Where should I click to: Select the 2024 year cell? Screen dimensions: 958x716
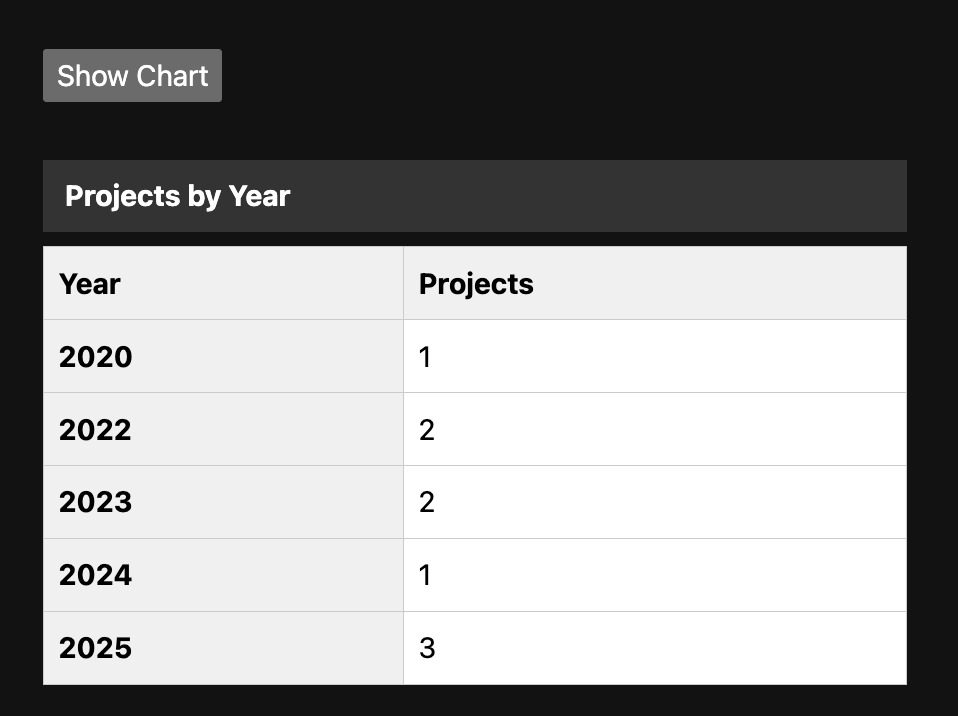click(x=95, y=575)
